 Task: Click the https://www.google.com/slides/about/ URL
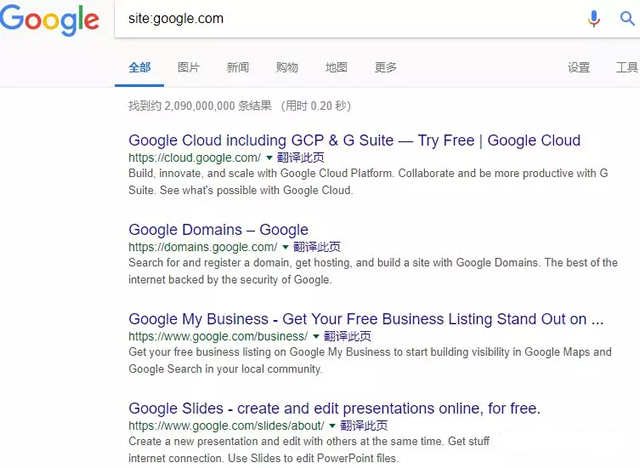[x=226, y=426]
